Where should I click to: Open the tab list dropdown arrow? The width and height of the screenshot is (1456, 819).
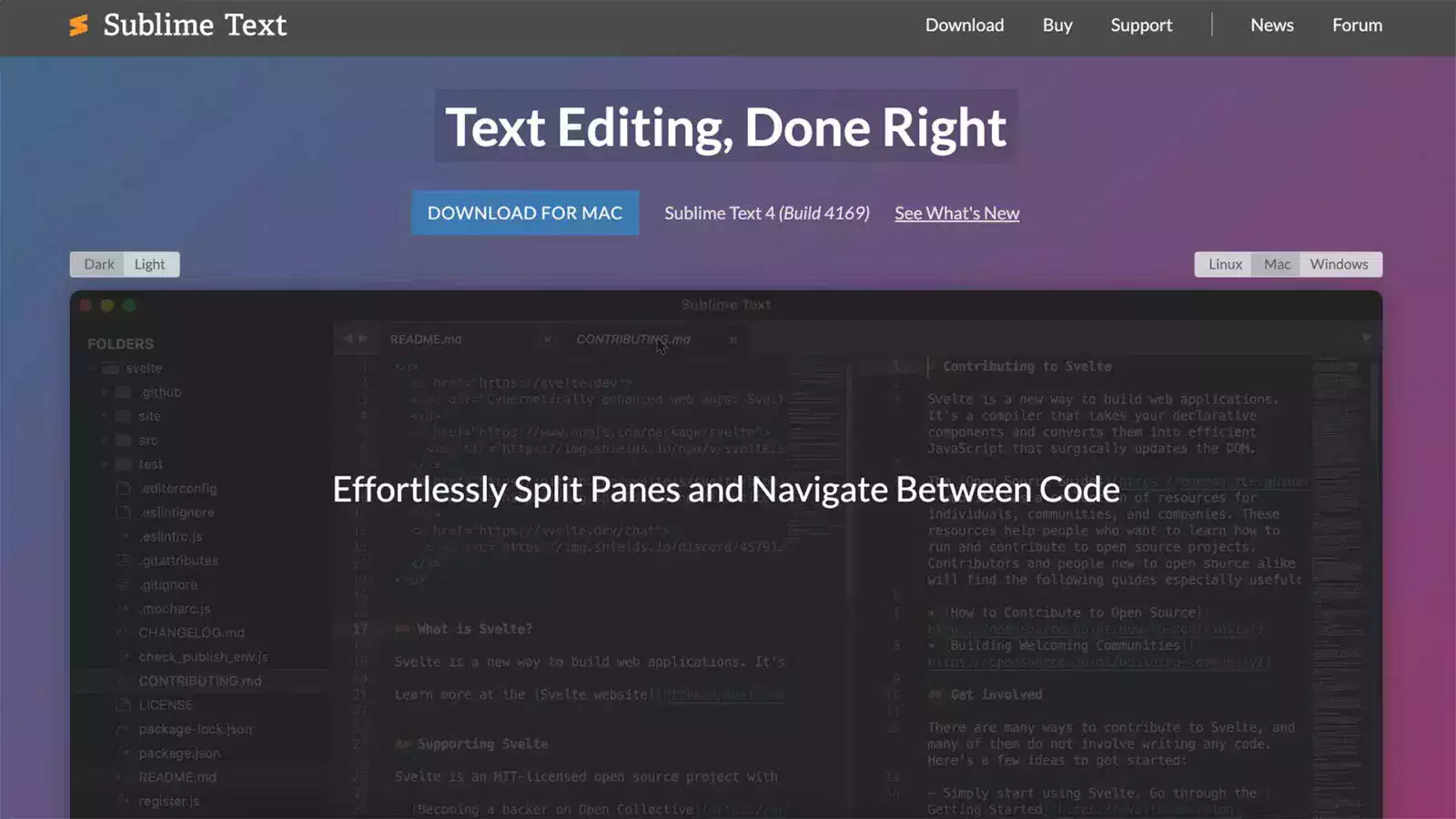click(1365, 338)
